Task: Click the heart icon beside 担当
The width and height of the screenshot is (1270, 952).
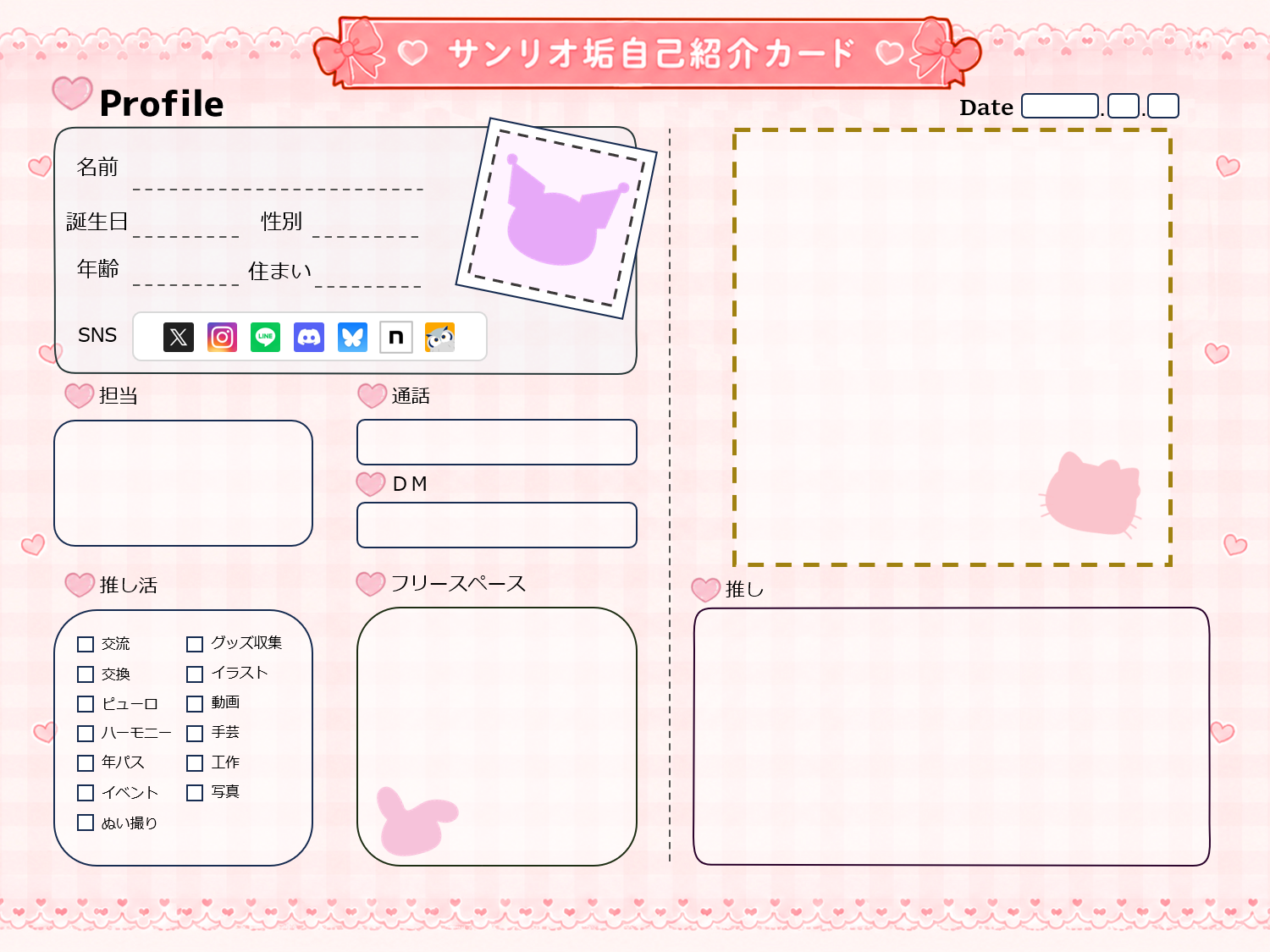Action: [80, 395]
